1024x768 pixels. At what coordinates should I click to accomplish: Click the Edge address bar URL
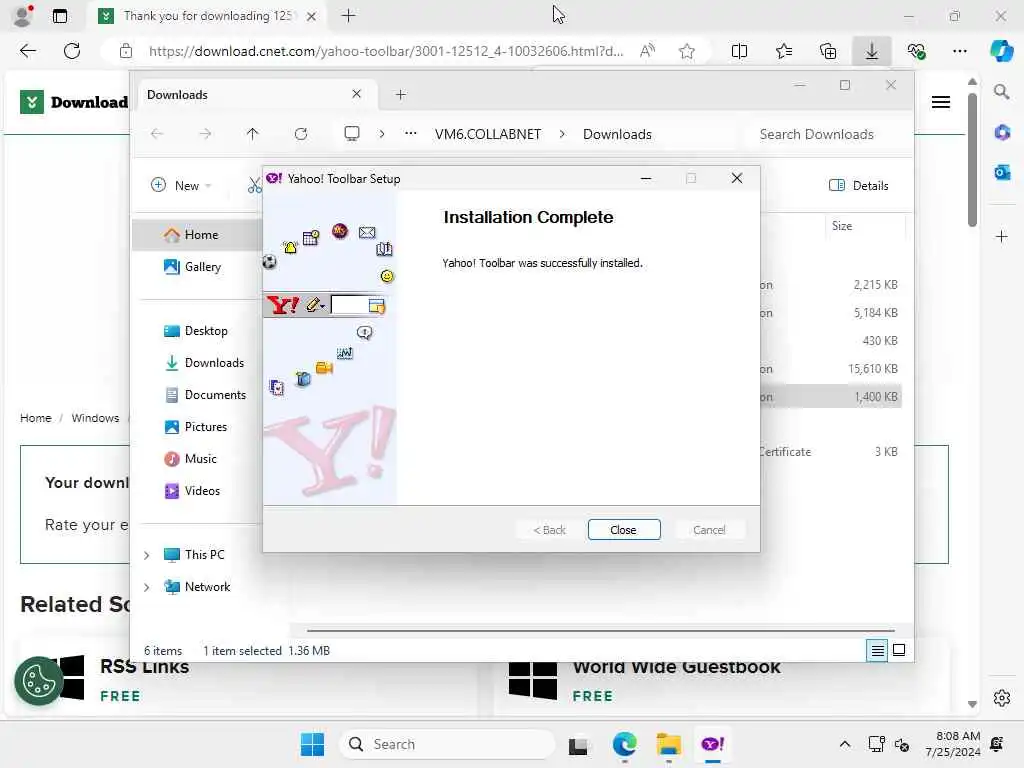point(385,51)
